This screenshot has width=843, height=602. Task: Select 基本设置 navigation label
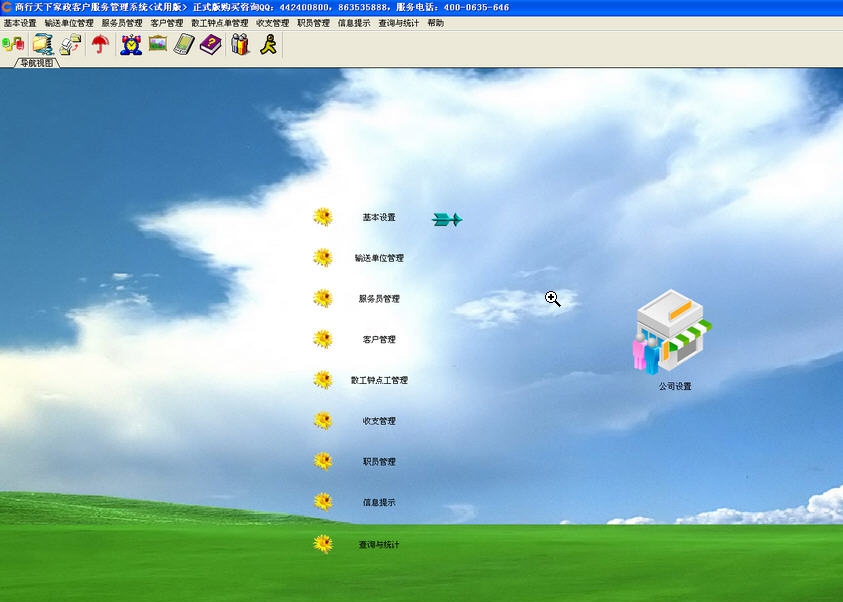coord(379,217)
